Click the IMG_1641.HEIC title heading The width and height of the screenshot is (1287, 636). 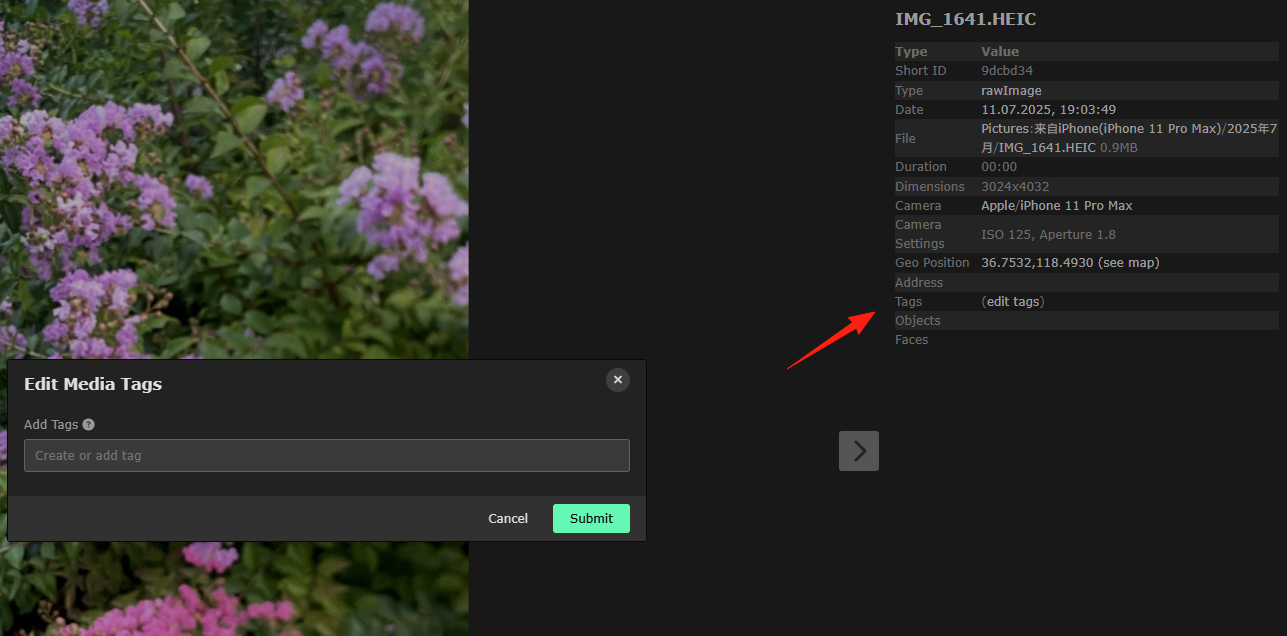965,19
